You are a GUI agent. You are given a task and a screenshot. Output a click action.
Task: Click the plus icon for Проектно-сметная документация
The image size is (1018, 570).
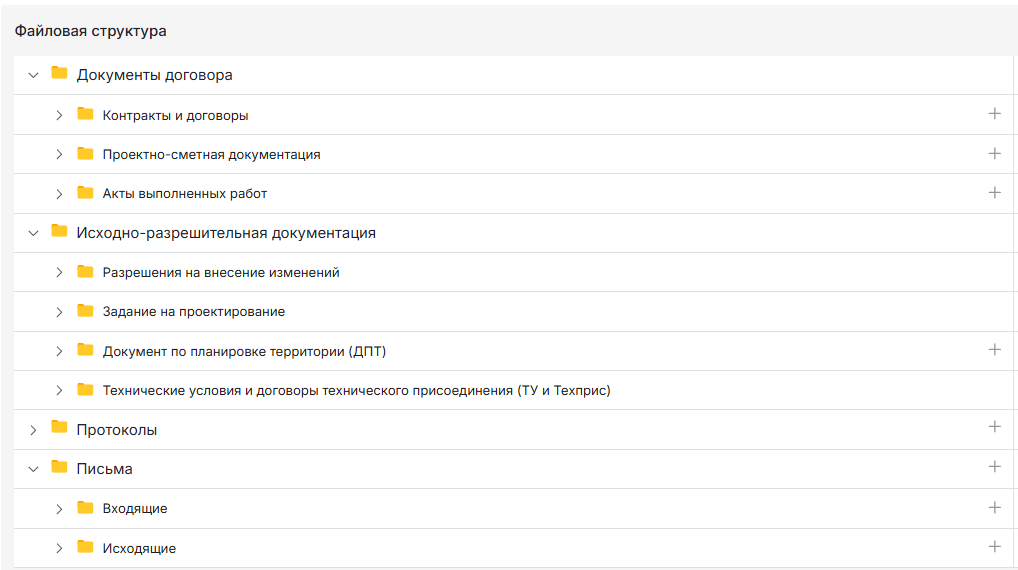coord(994,154)
